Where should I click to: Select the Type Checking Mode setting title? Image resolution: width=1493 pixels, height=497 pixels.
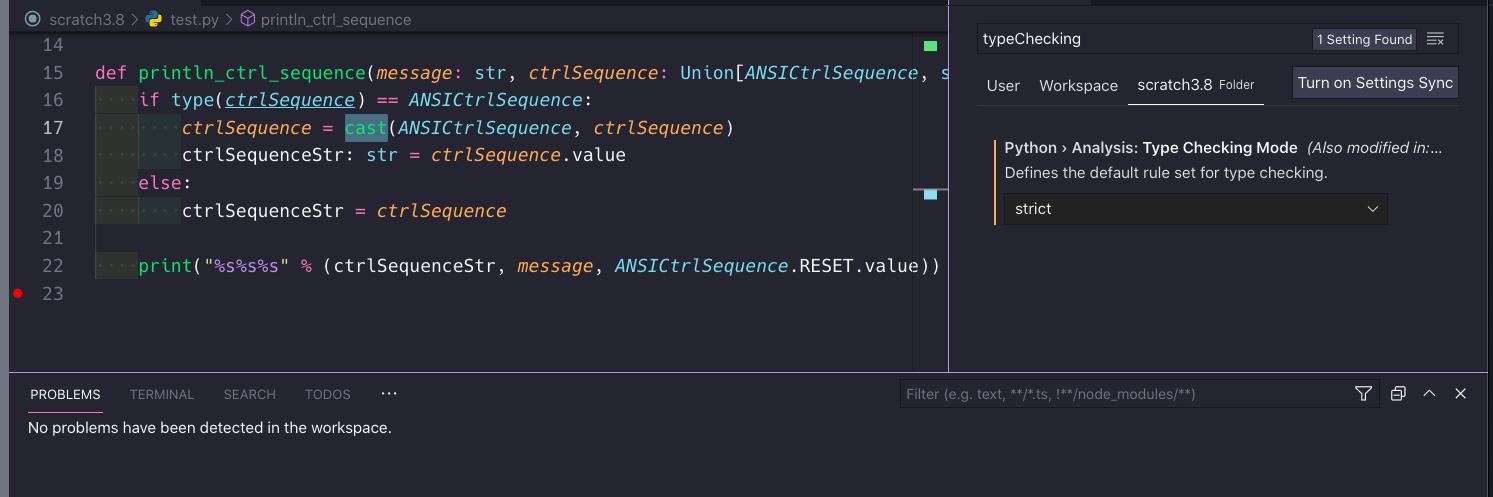pos(1151,148)
